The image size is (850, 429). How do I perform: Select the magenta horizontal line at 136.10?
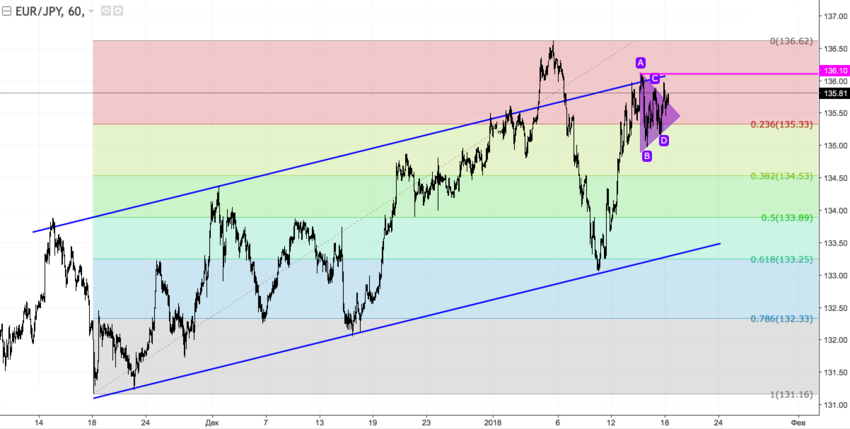(740, 73)
